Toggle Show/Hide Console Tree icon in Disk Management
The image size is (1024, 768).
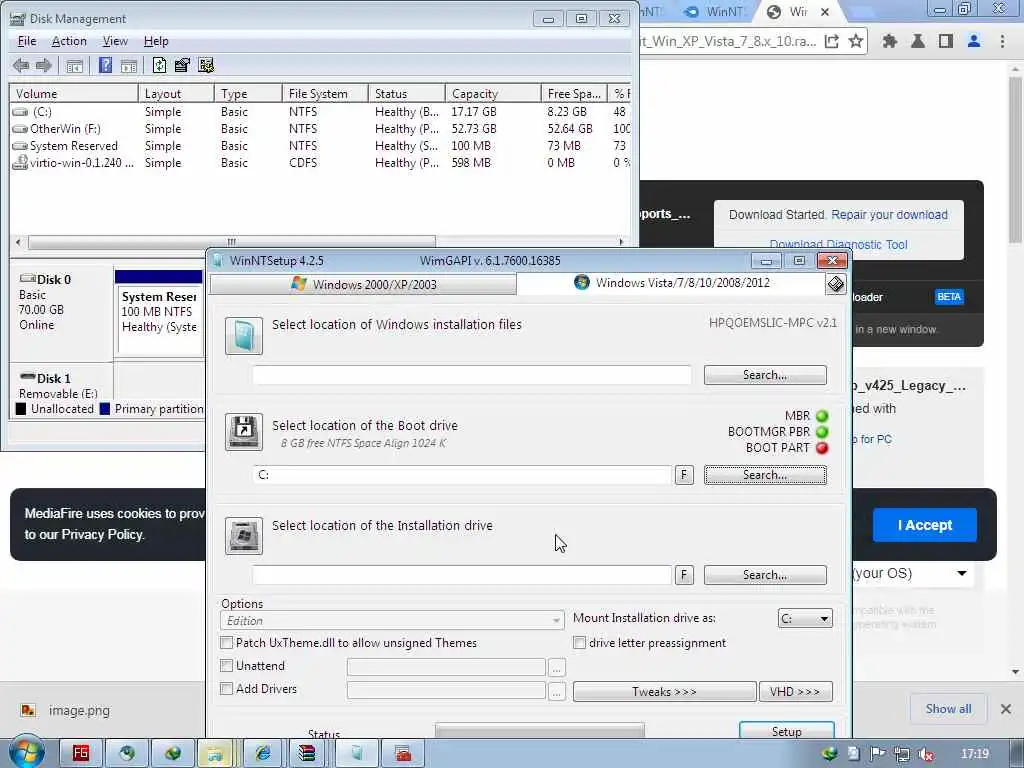[74, 66]
